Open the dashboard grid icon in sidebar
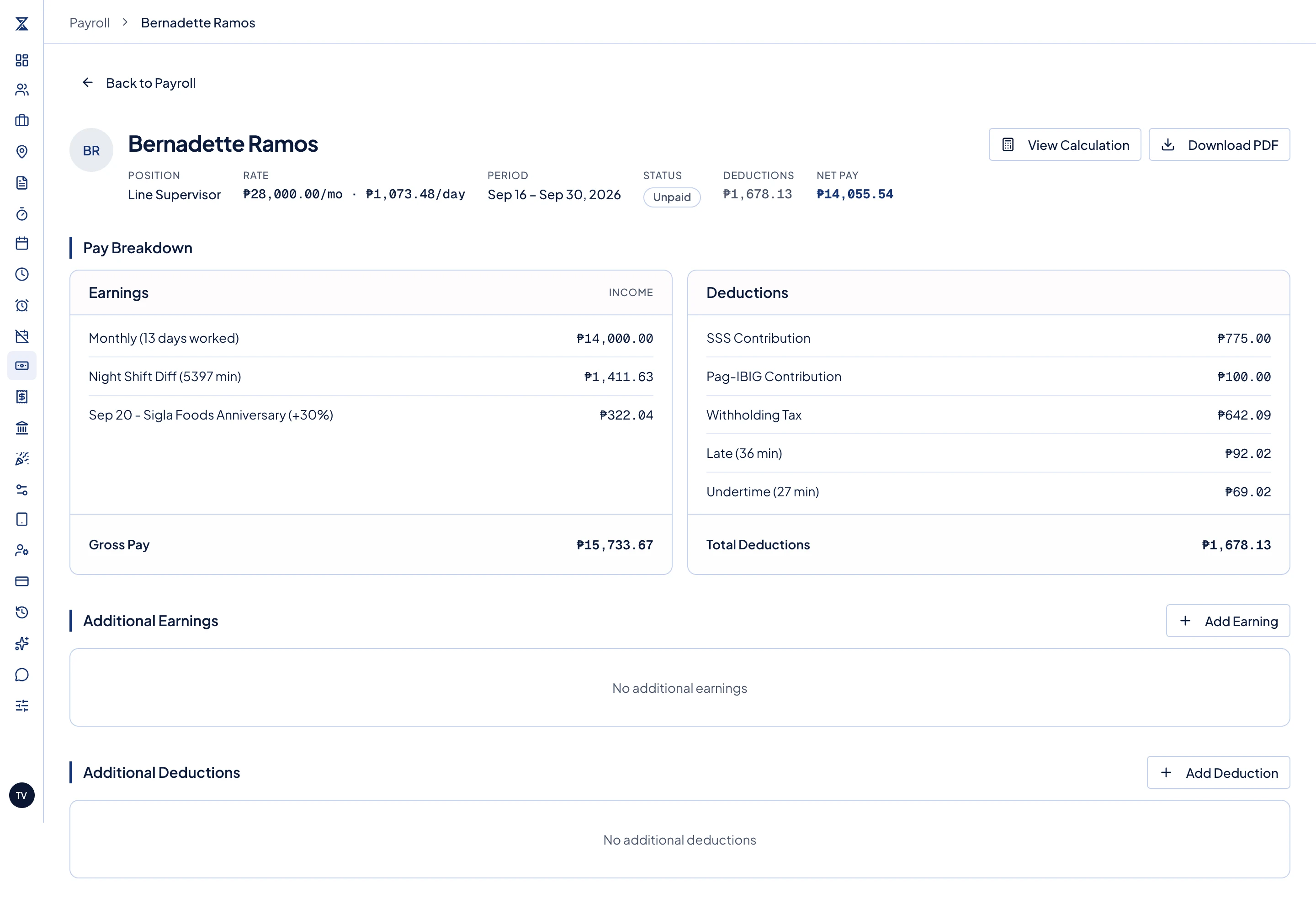Viewport: 1316px width, 904px height. (21, 60)
